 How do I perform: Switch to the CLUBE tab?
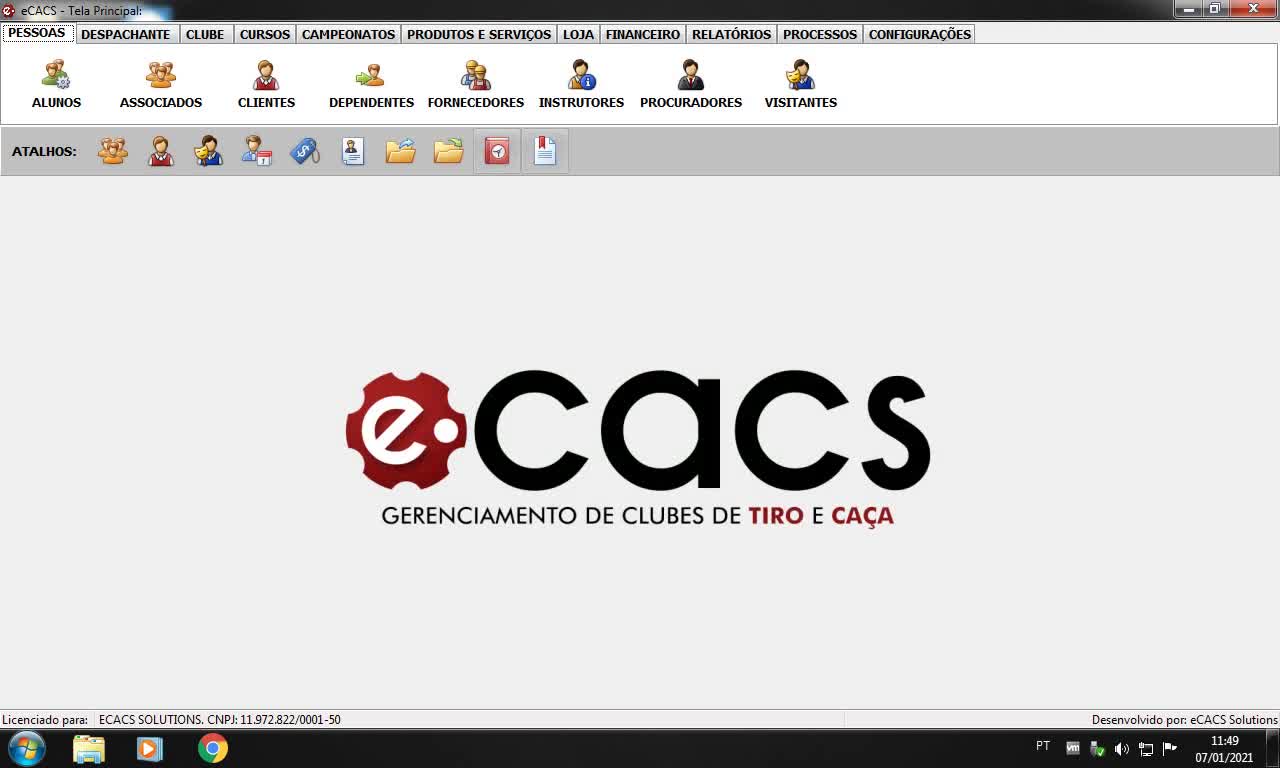coord(205,34)
